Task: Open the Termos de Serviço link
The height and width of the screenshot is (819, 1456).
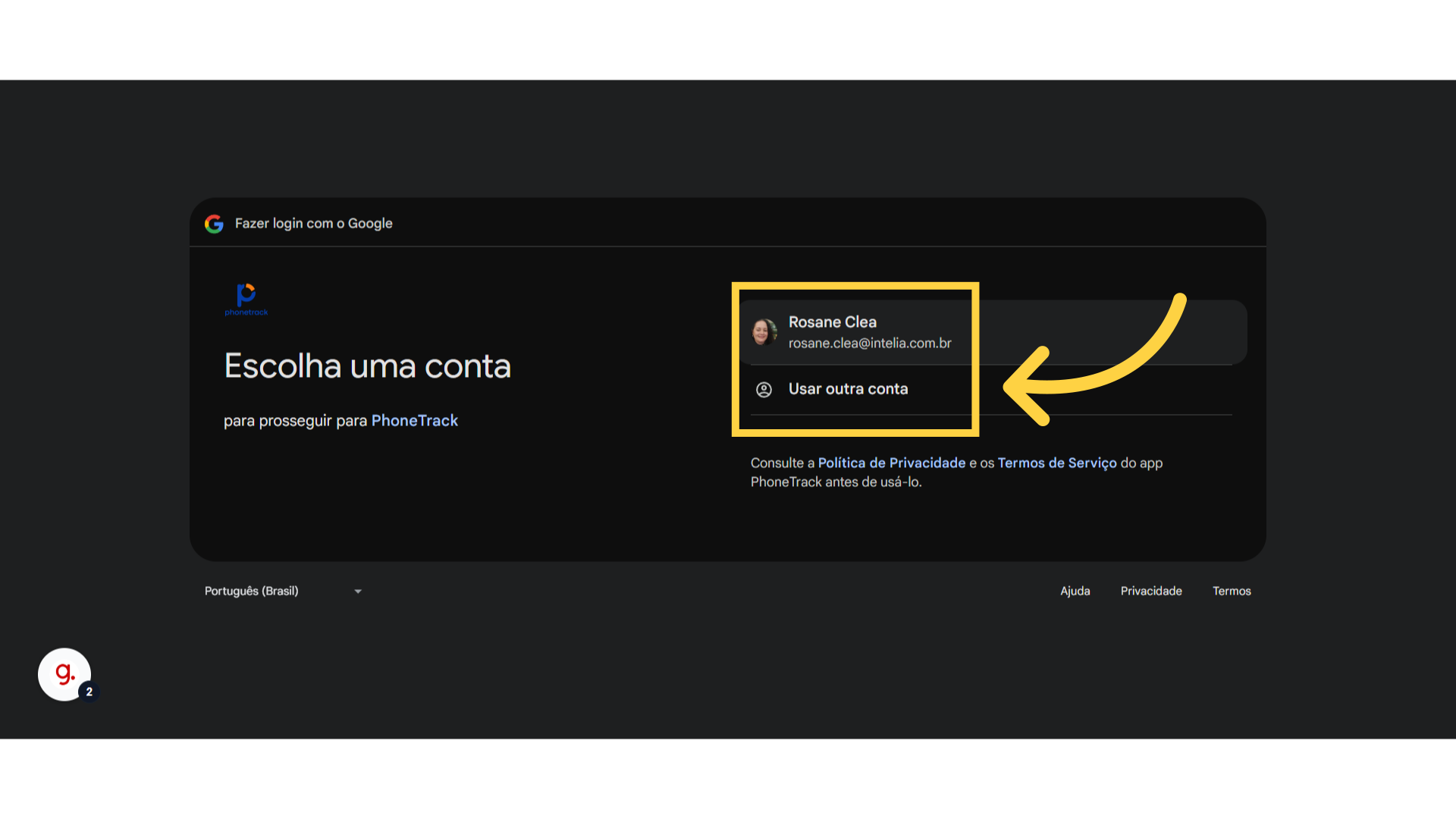Action: 1057,463
